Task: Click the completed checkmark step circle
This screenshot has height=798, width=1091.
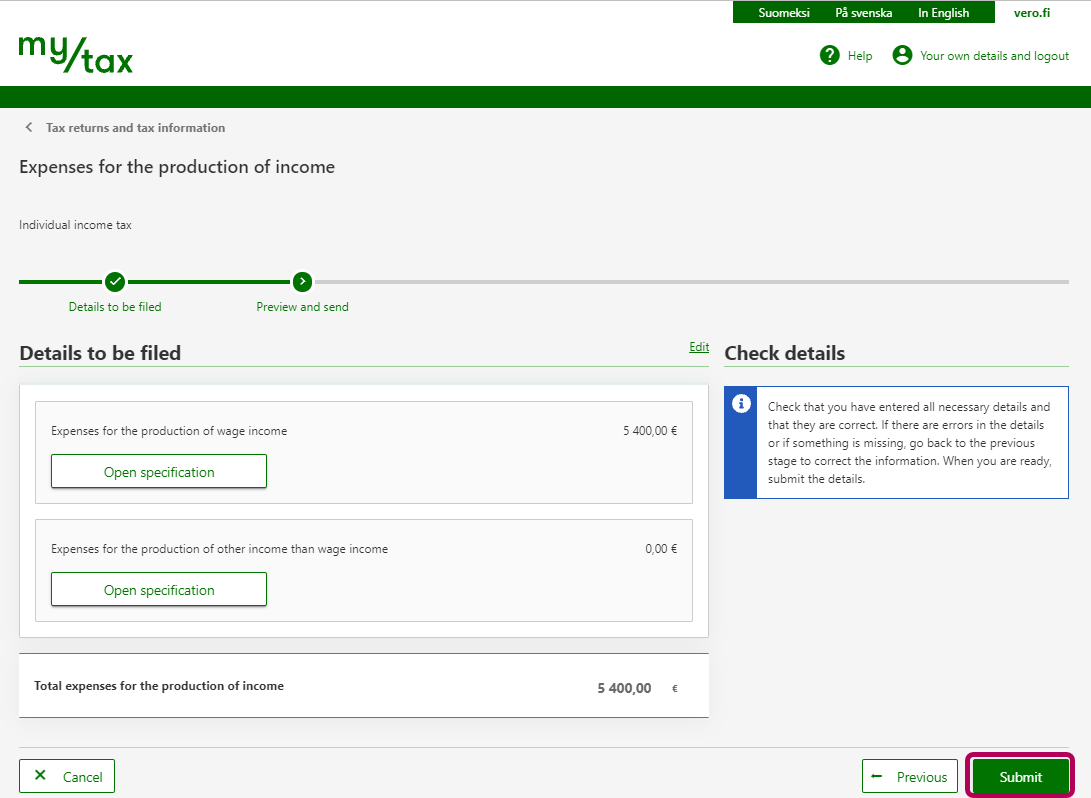Action: pyautogui.click(x=115, y=282)
